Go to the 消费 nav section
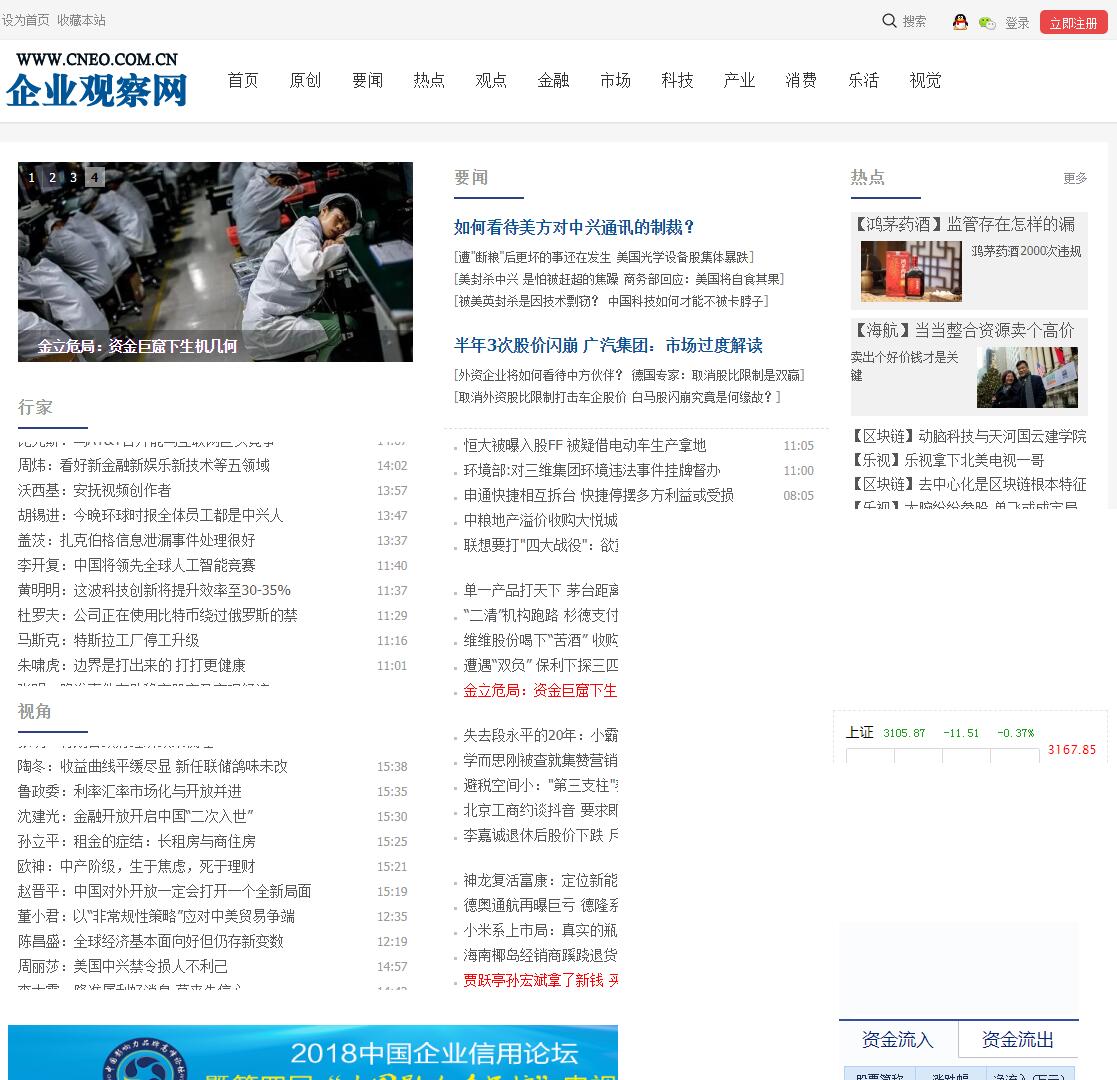 click(801, 81)
